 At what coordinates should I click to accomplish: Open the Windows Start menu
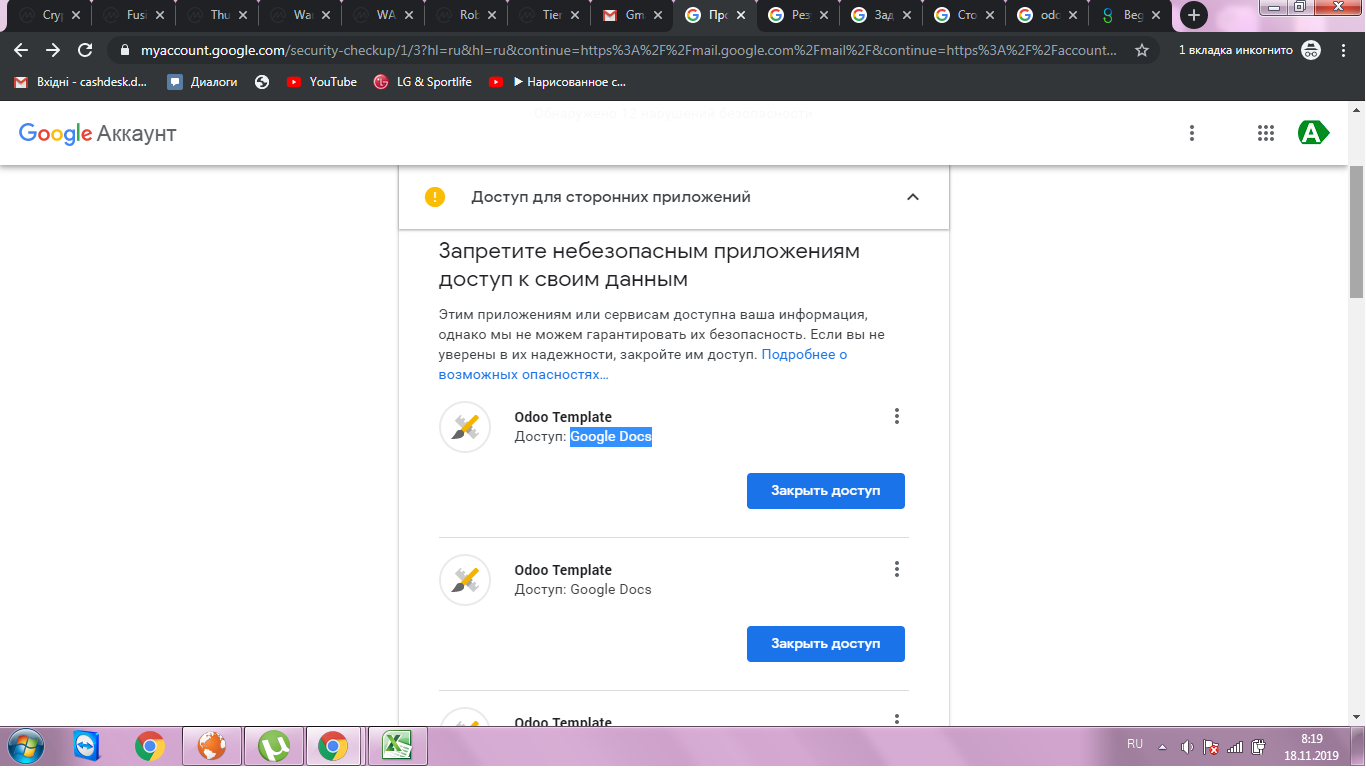[x=24, y=746]
